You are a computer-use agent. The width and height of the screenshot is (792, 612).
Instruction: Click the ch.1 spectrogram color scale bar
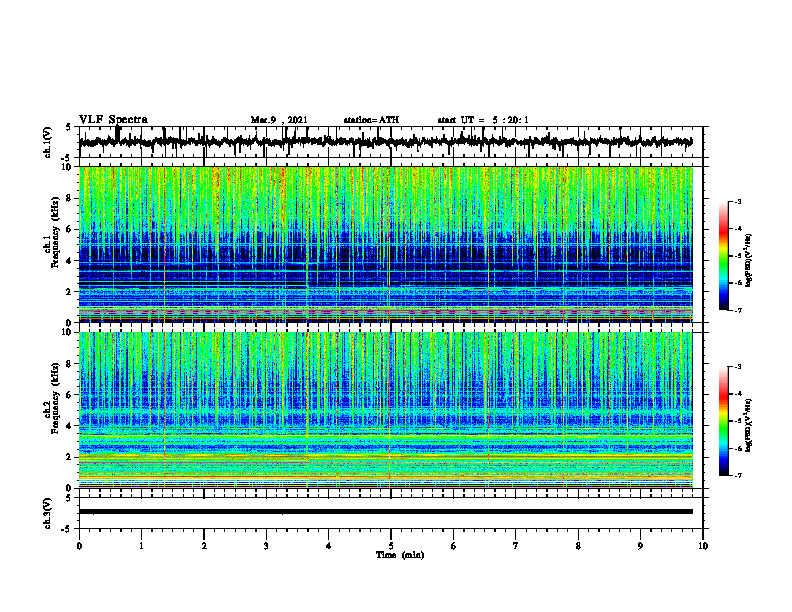[x=723, y=256]
